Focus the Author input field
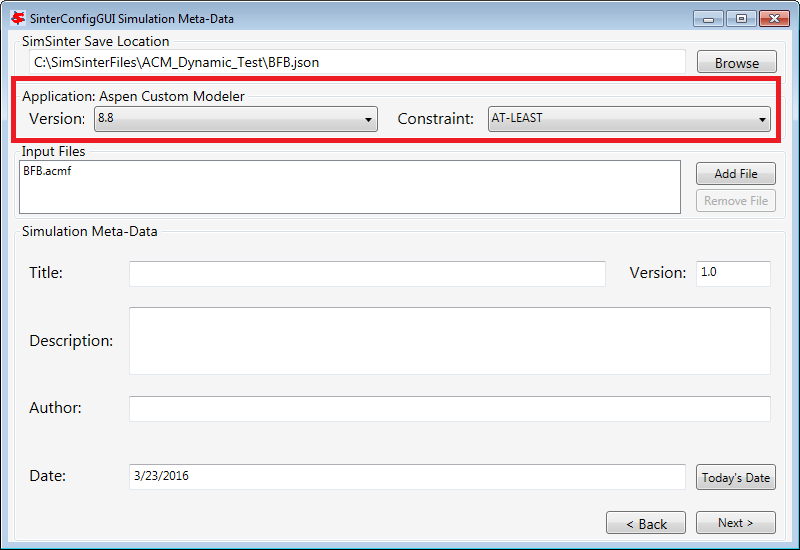 click(x=449, y=409)
